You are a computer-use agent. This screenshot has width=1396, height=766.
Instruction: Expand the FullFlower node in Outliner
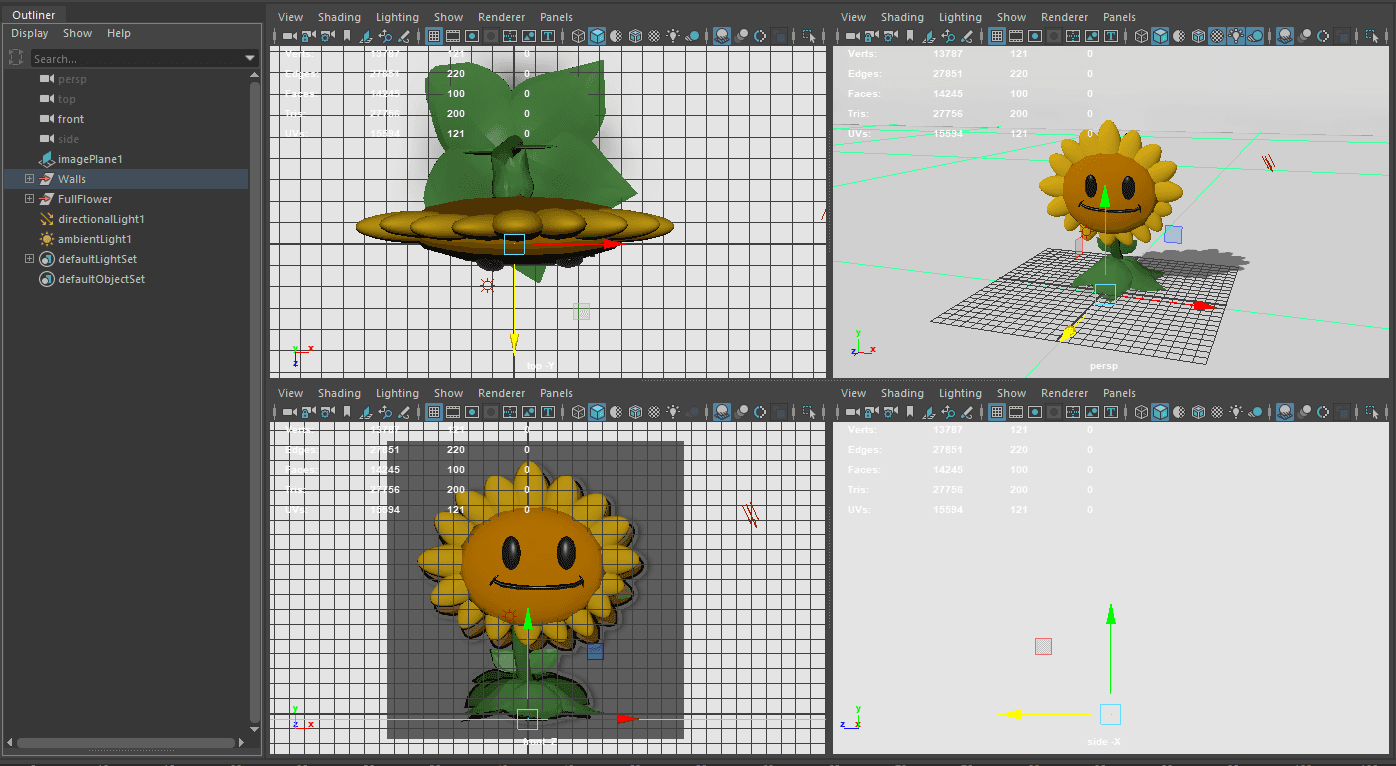pyautogui.click(x=29, y=199)
